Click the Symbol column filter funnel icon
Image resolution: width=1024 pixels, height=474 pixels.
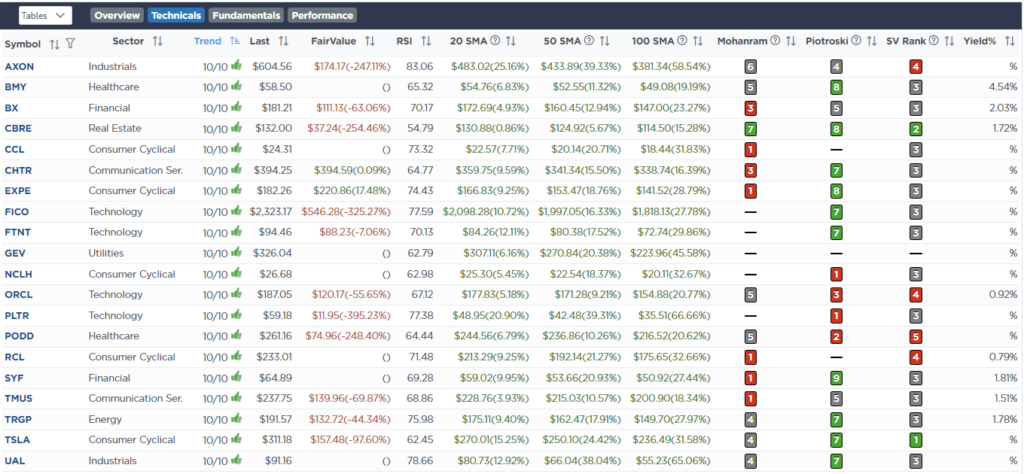point(71,43)
